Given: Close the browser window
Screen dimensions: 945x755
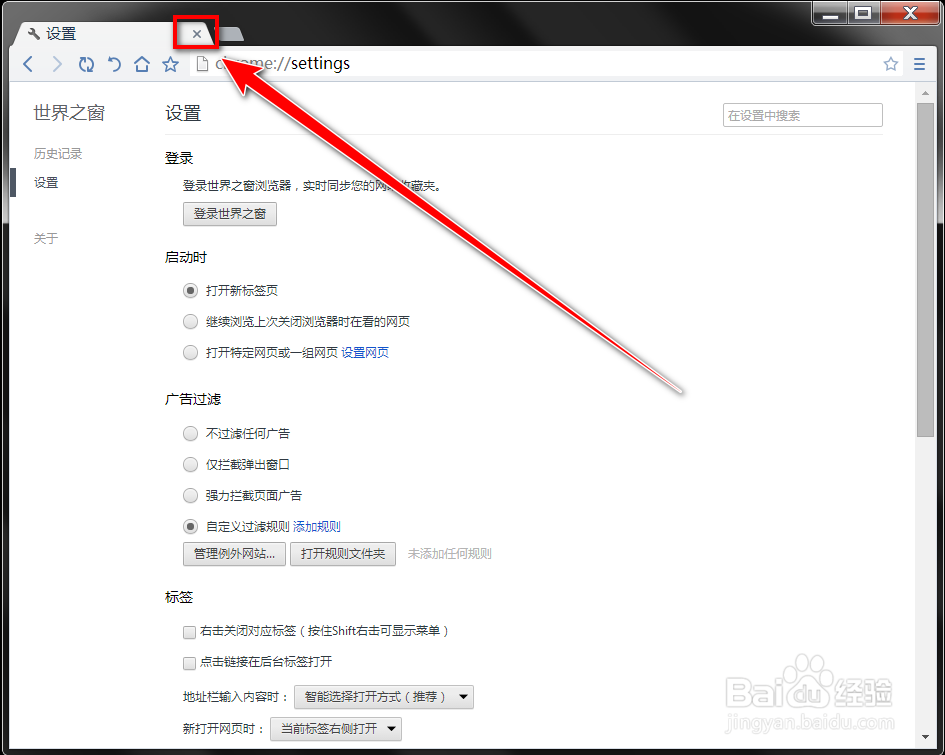Looking at the screenshot, I should click(x=910, y=13).
